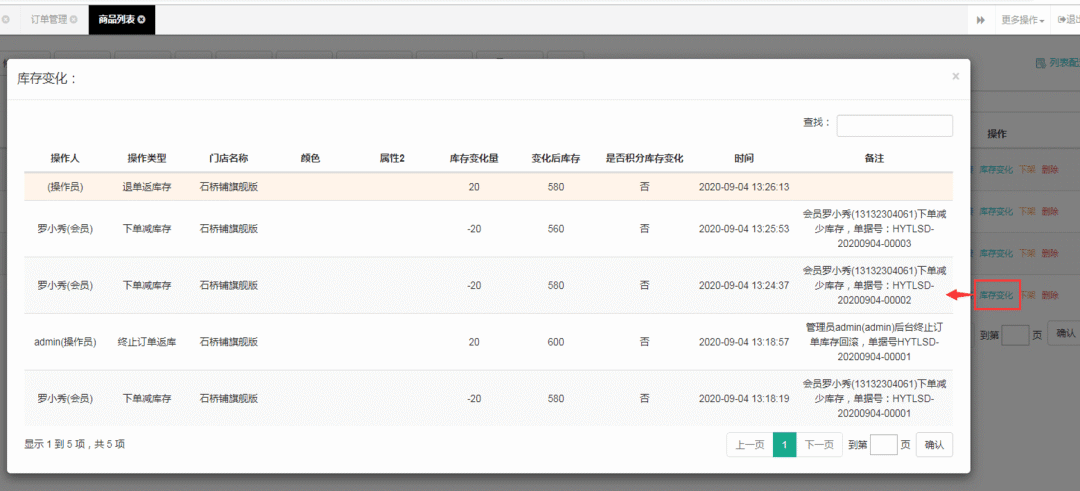The height and width of the screenshot is (491, 1080).
Task: Click the dialog's page number jump field
Action: click(883, 445)
